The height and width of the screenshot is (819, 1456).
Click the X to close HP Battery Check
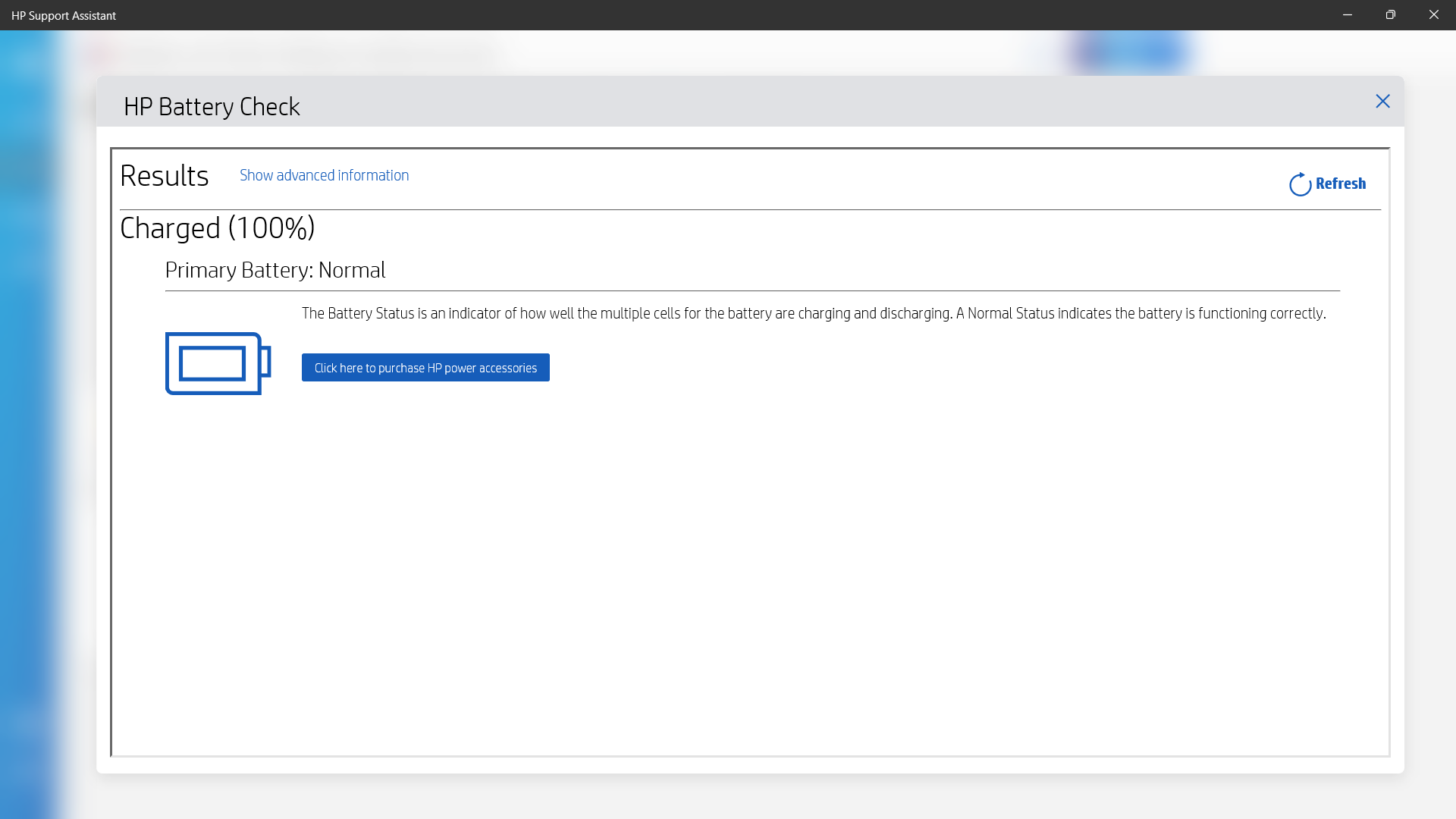1382,101
